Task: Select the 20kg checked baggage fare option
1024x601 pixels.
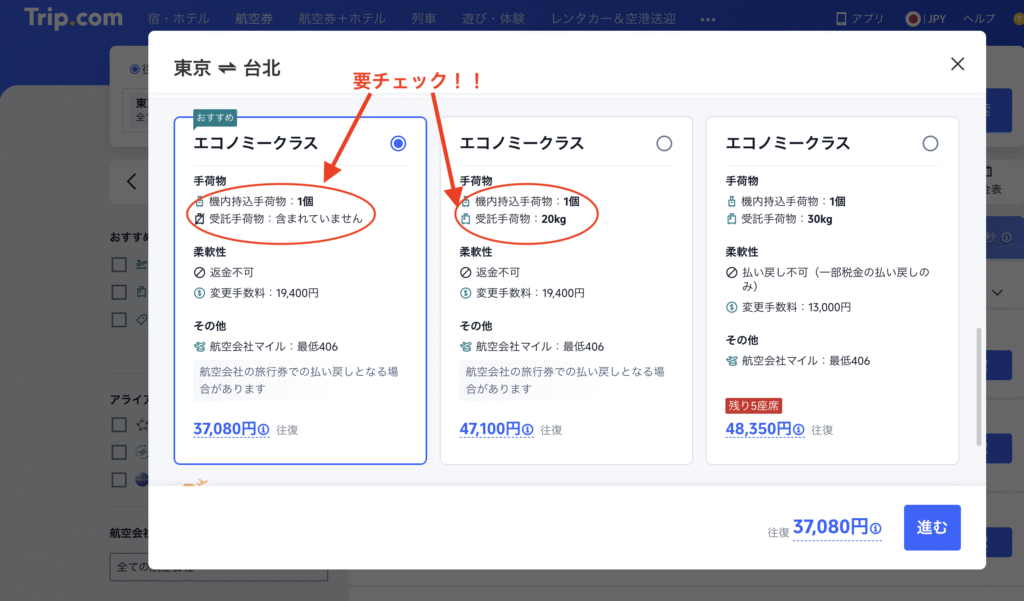Action: point(664,144)
